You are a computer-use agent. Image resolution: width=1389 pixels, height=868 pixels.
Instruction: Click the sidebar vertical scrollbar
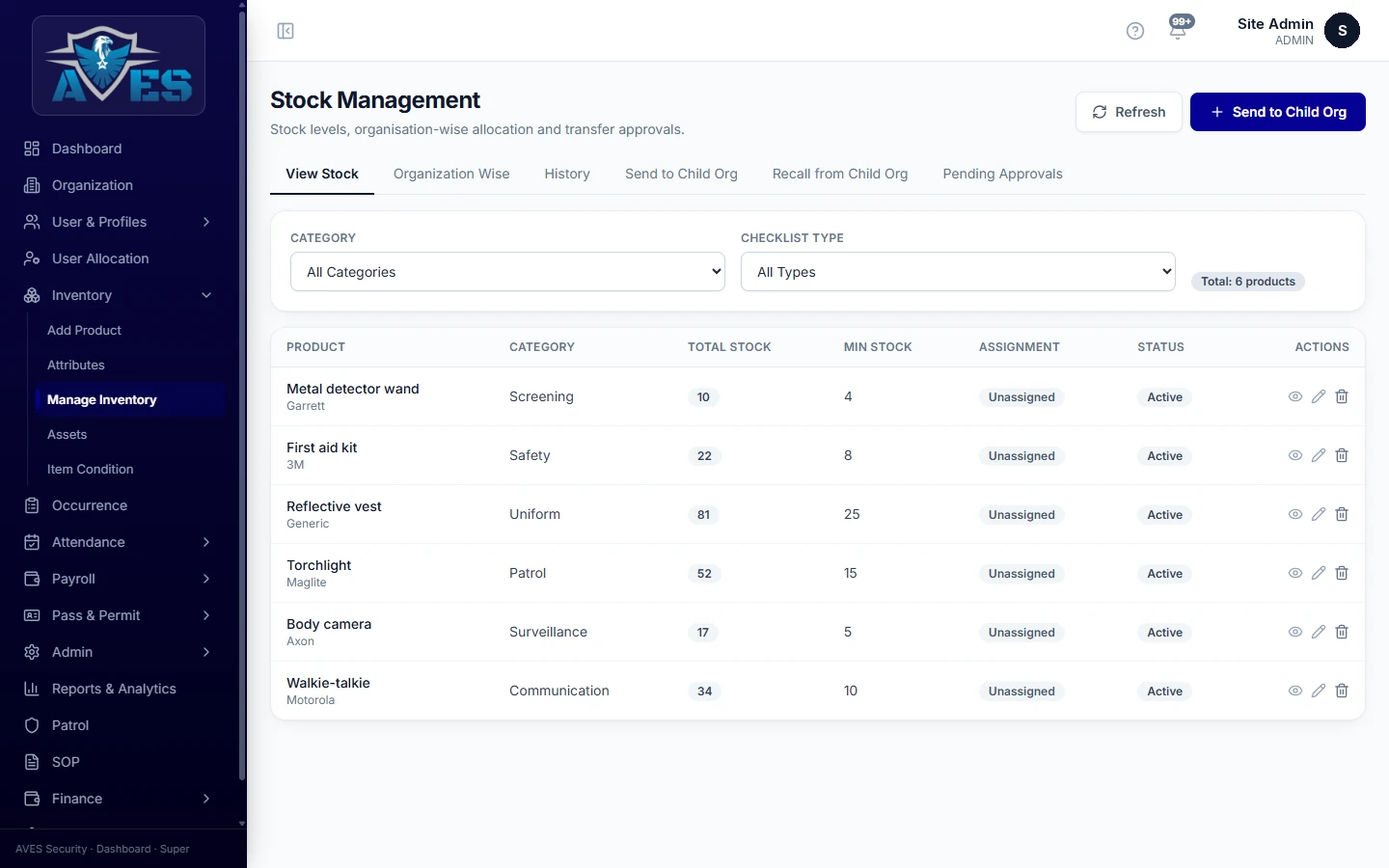click(x=242, y=395)
